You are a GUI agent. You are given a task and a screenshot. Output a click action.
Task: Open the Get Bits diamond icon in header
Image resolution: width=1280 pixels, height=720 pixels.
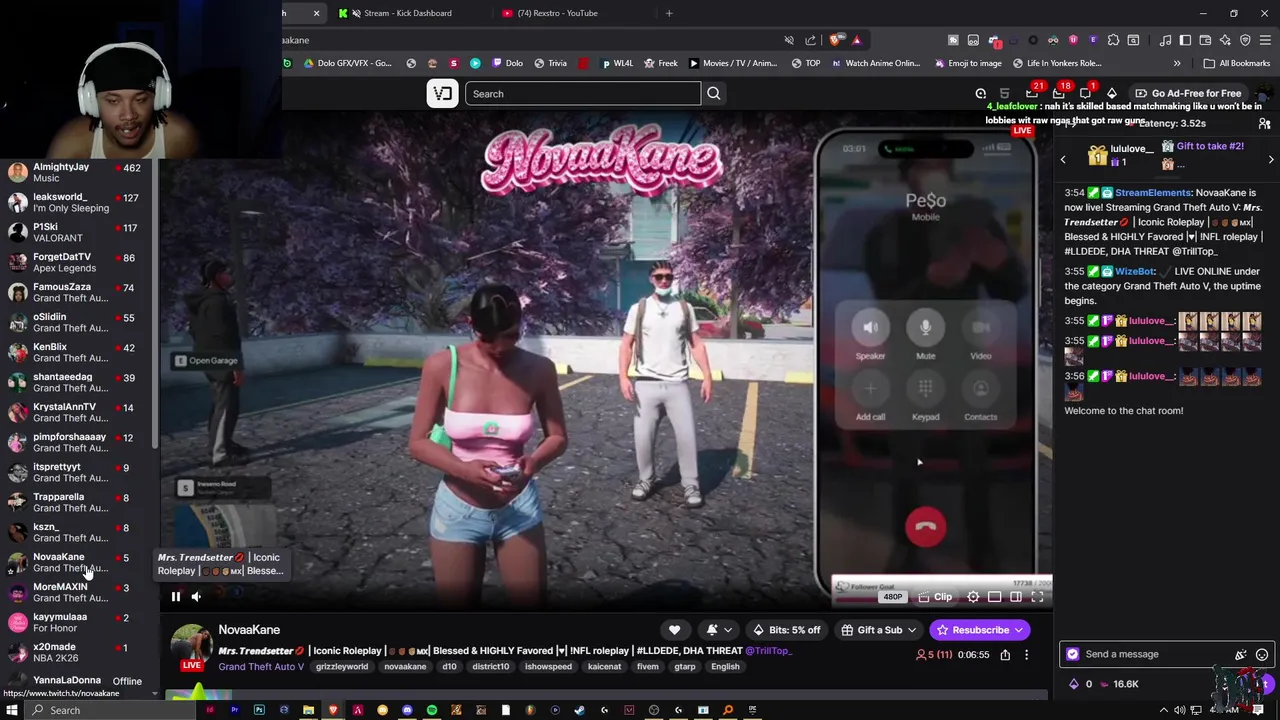coord(1112,94)
